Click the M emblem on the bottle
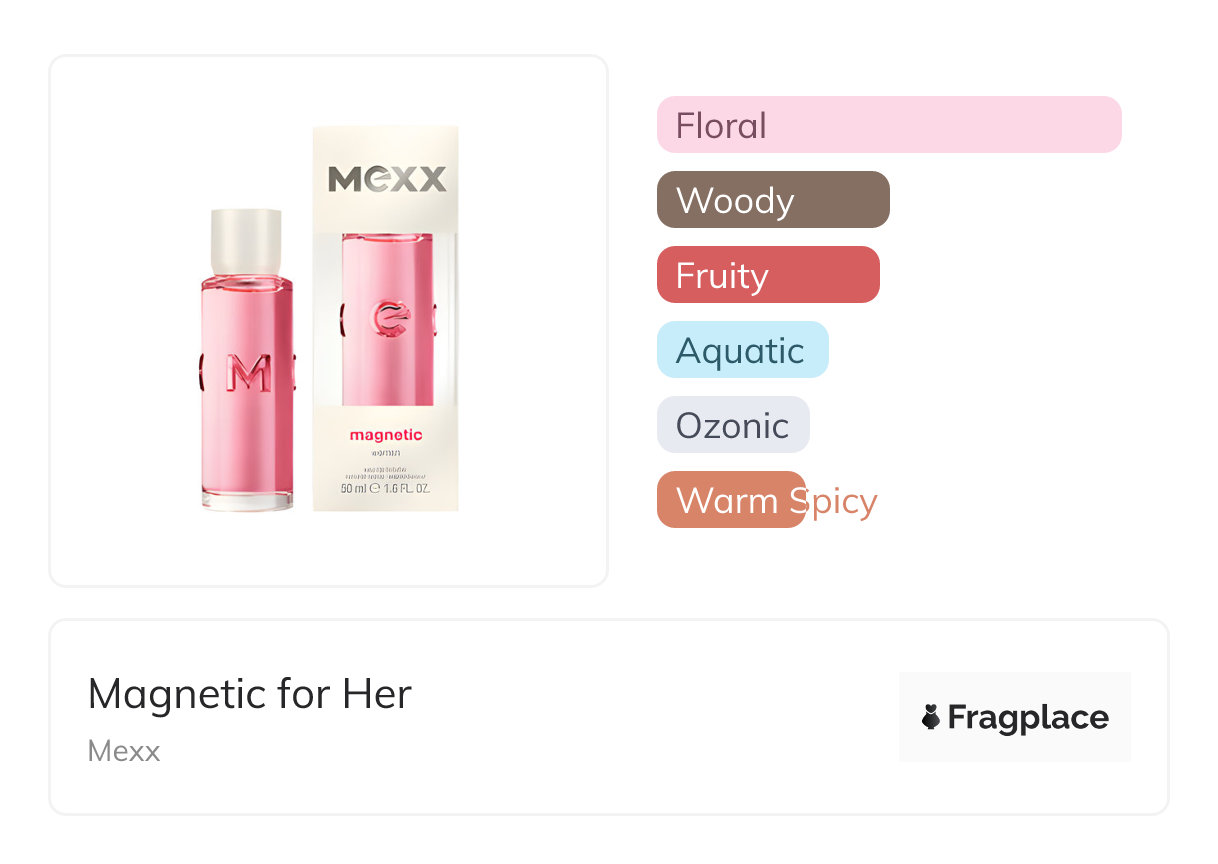The height and width of the screenshot is (864, 1218). coord(247,373)
